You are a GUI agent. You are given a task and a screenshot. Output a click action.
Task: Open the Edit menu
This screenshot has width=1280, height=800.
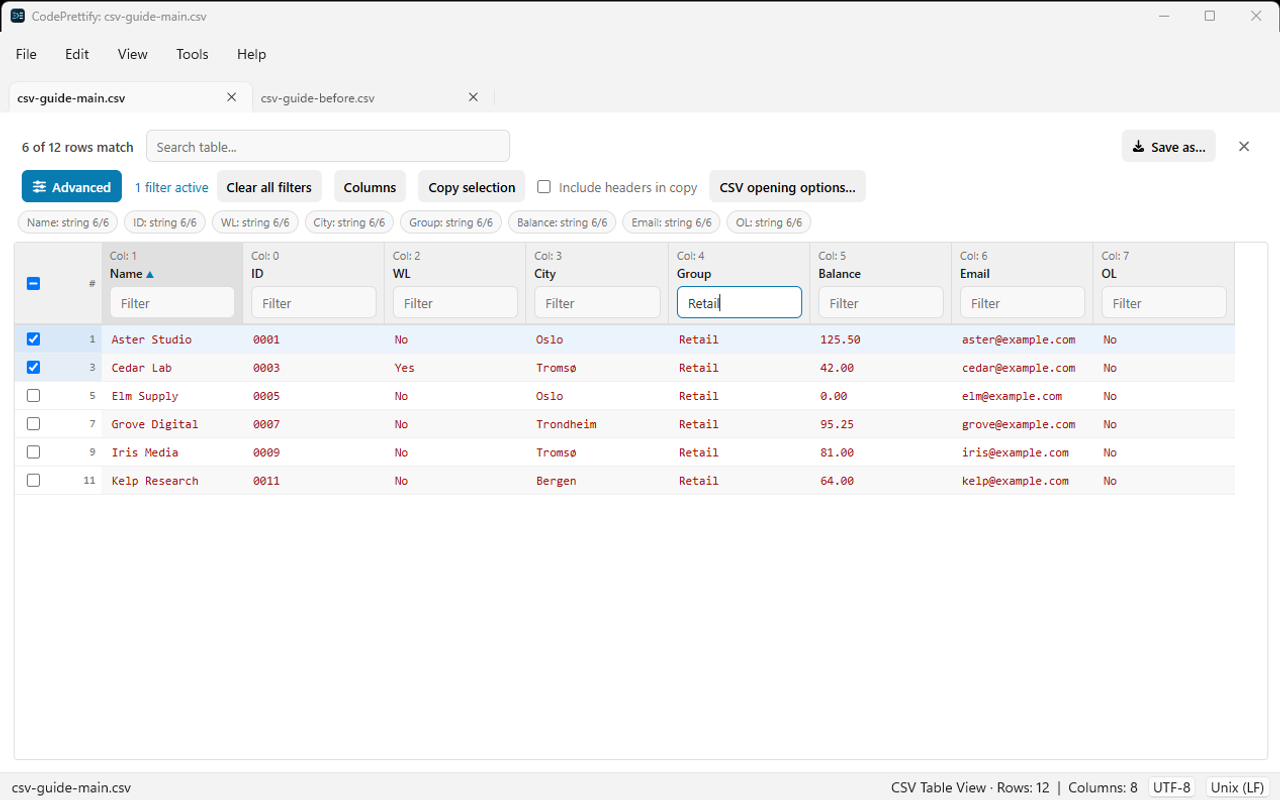[77, 54]
